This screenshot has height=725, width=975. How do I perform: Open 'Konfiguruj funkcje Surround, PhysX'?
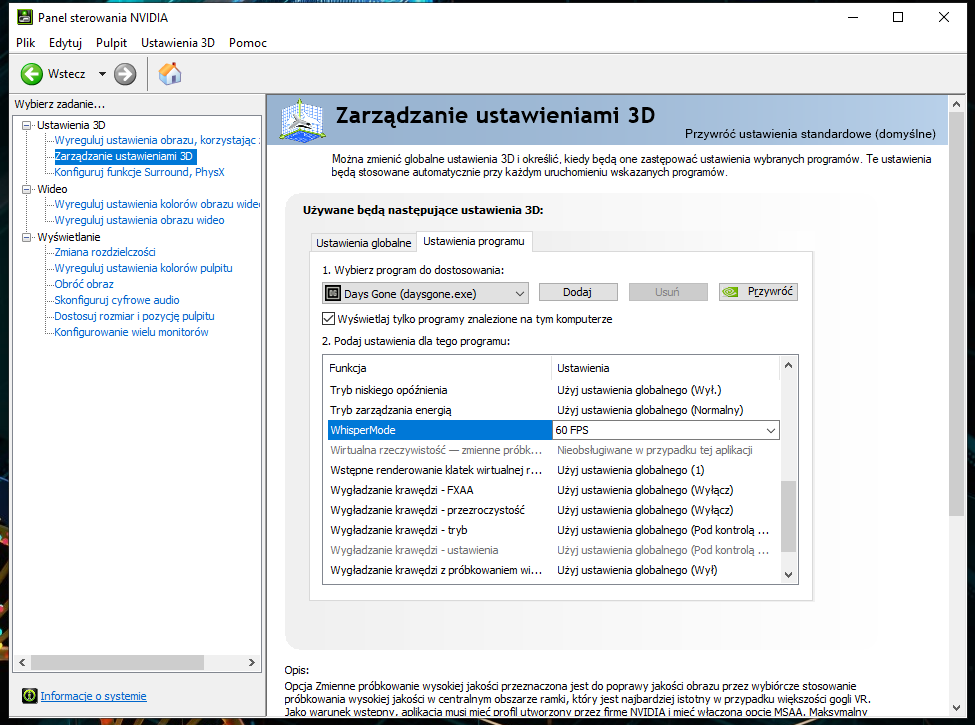tap(139, 172)
